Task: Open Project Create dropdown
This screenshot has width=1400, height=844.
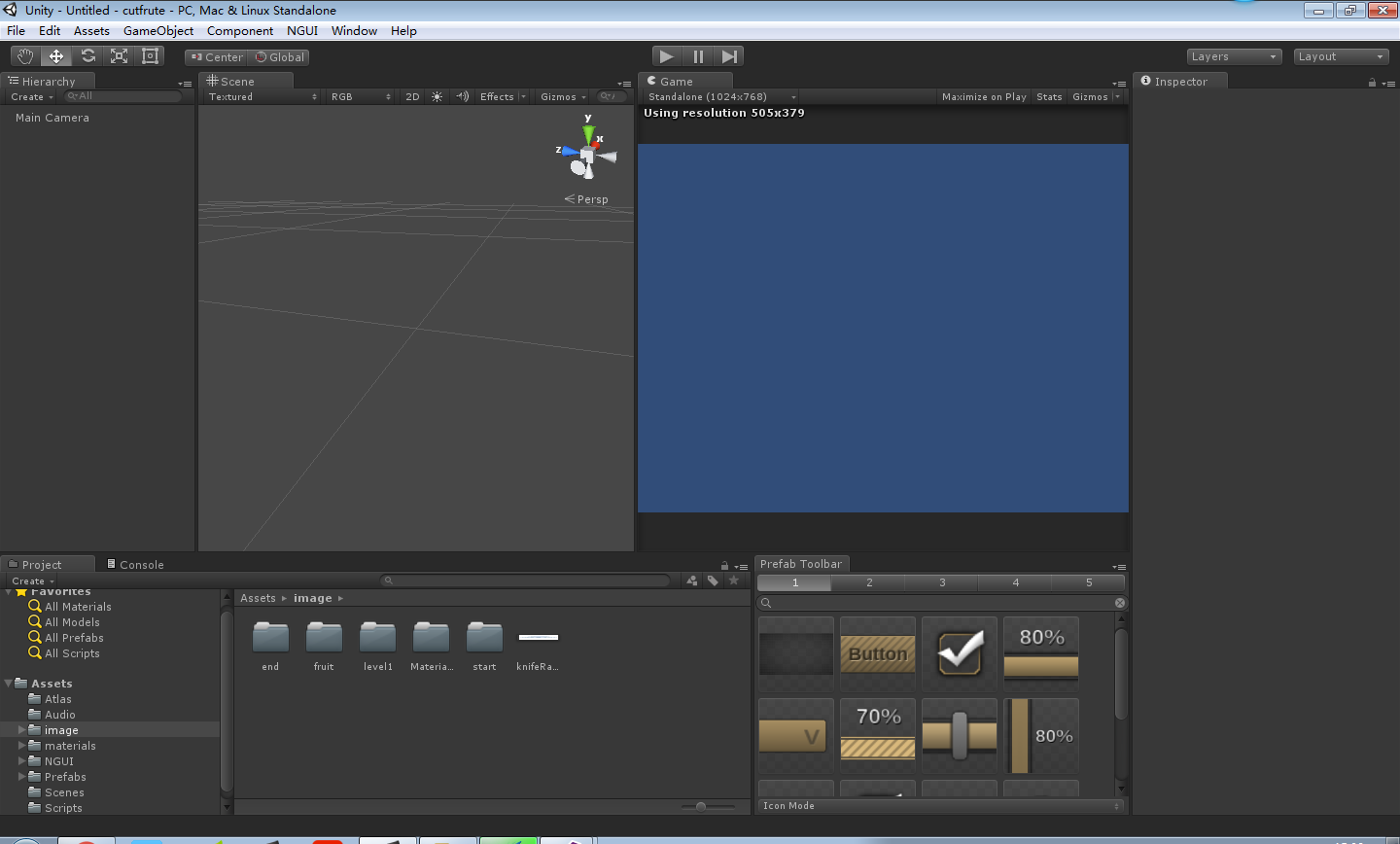Action: tap(33, 580)
